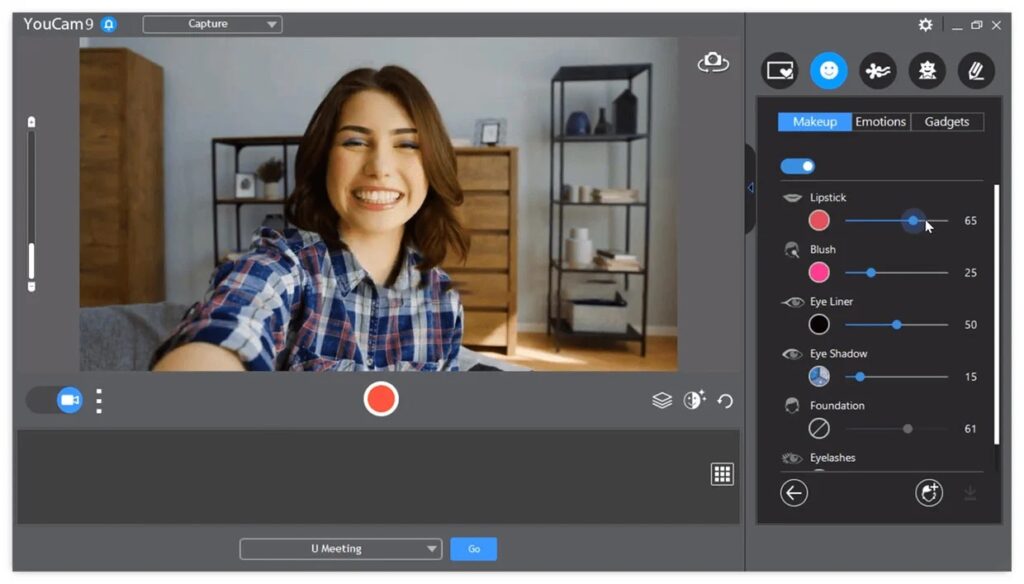This screenshot has width=1024, height=584.
Task: Click the makeup panel vertical scrollbar
Action: pyautogui.click(x=997, y=314)
